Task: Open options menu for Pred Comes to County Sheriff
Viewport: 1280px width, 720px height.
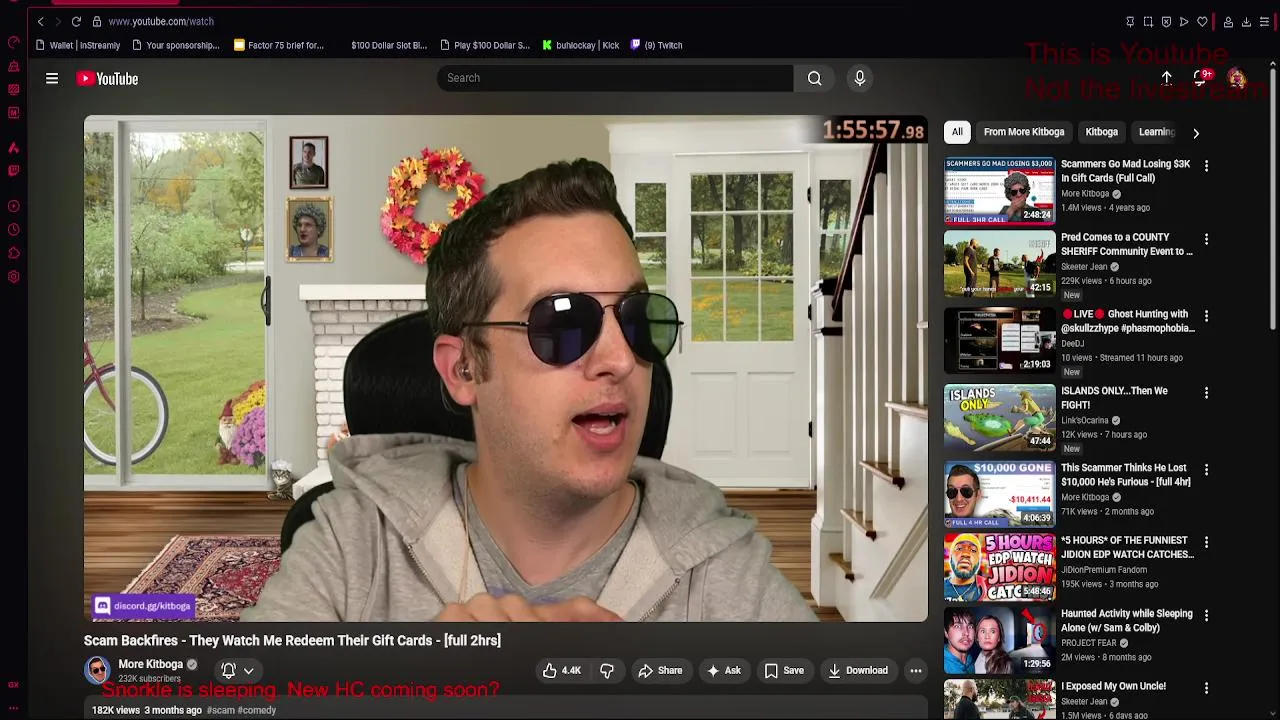Action: tap(1206, 239)
